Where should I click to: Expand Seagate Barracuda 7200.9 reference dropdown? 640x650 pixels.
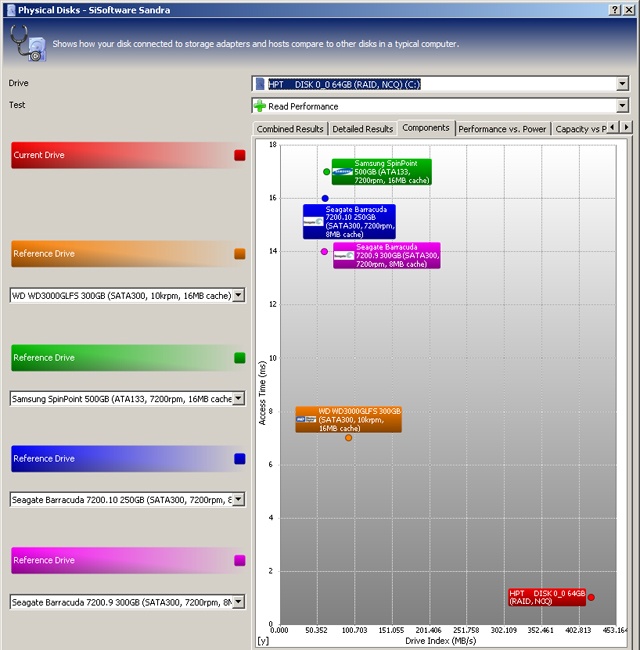click(x=239, y=602)
